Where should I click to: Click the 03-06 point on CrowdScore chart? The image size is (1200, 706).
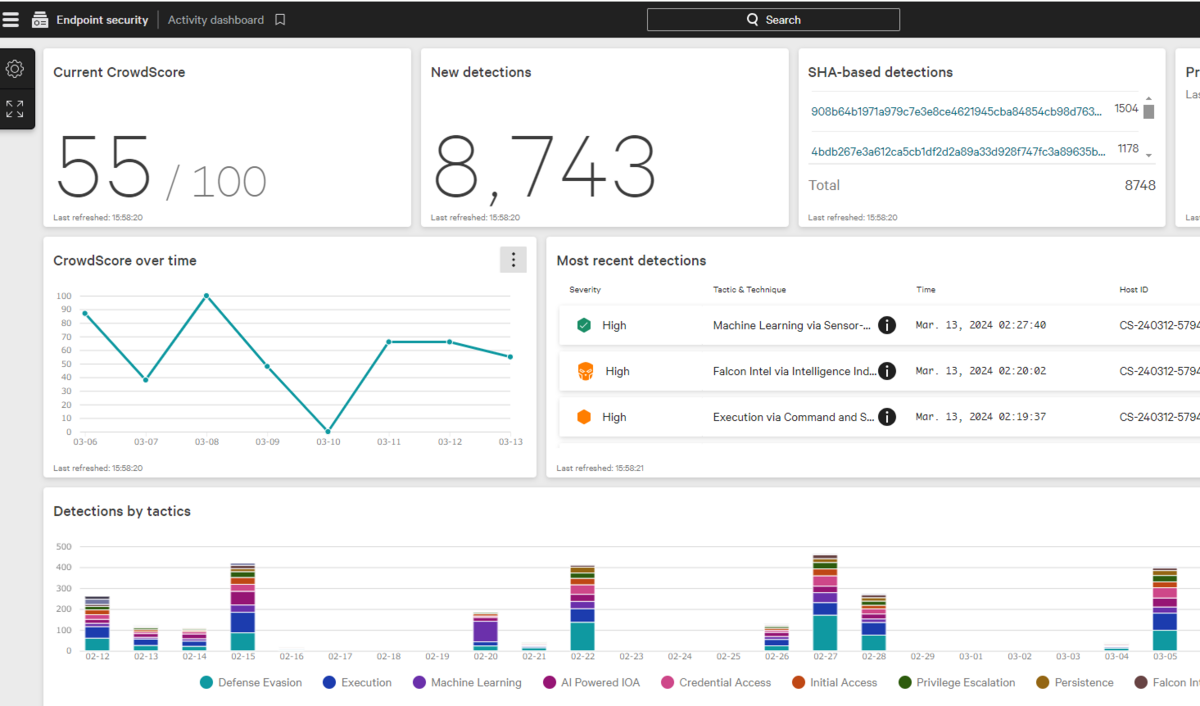(85, 313)
